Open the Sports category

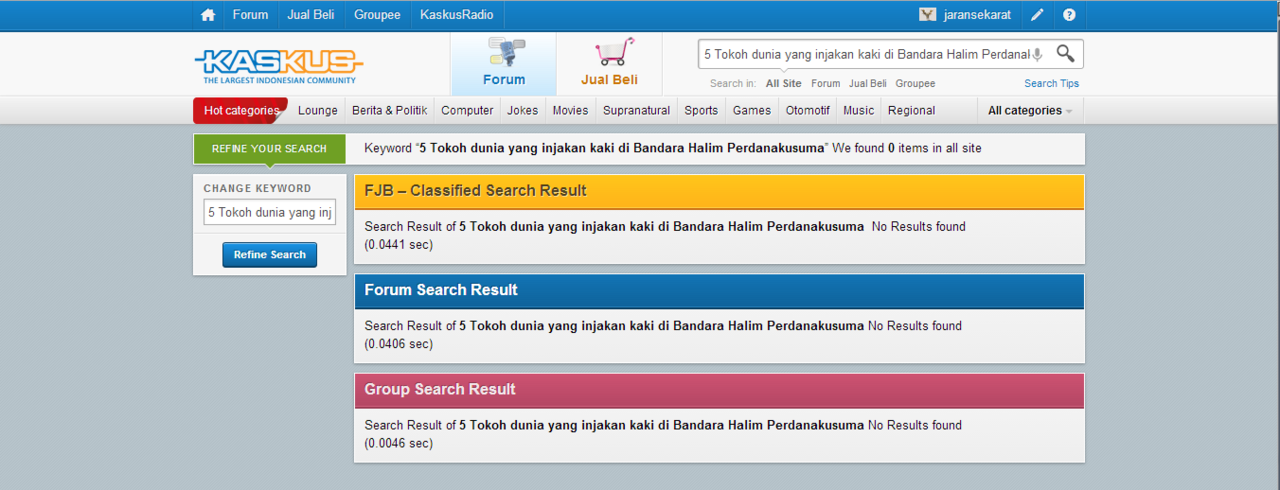pyautogui.click(x=701, y=111)
